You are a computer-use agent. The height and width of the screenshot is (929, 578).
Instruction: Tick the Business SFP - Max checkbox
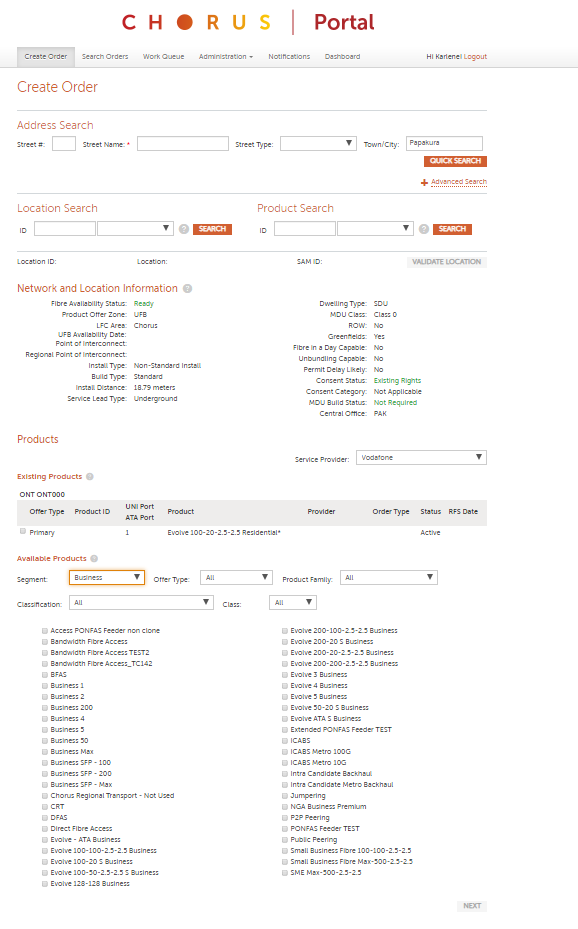[45, 785]
